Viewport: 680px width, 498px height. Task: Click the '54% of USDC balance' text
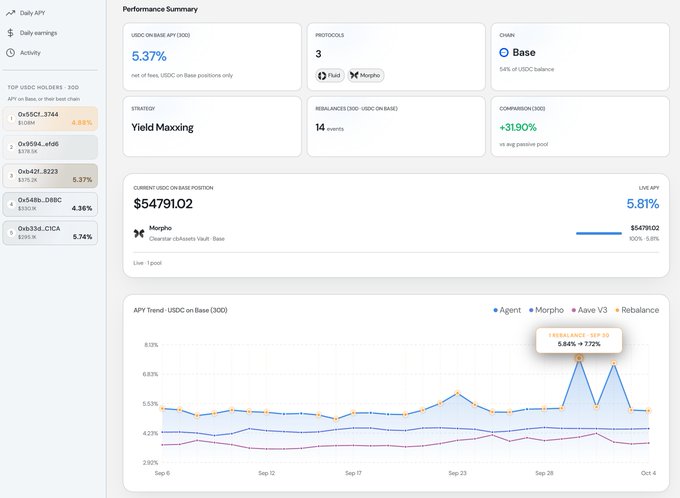point(526,69)
